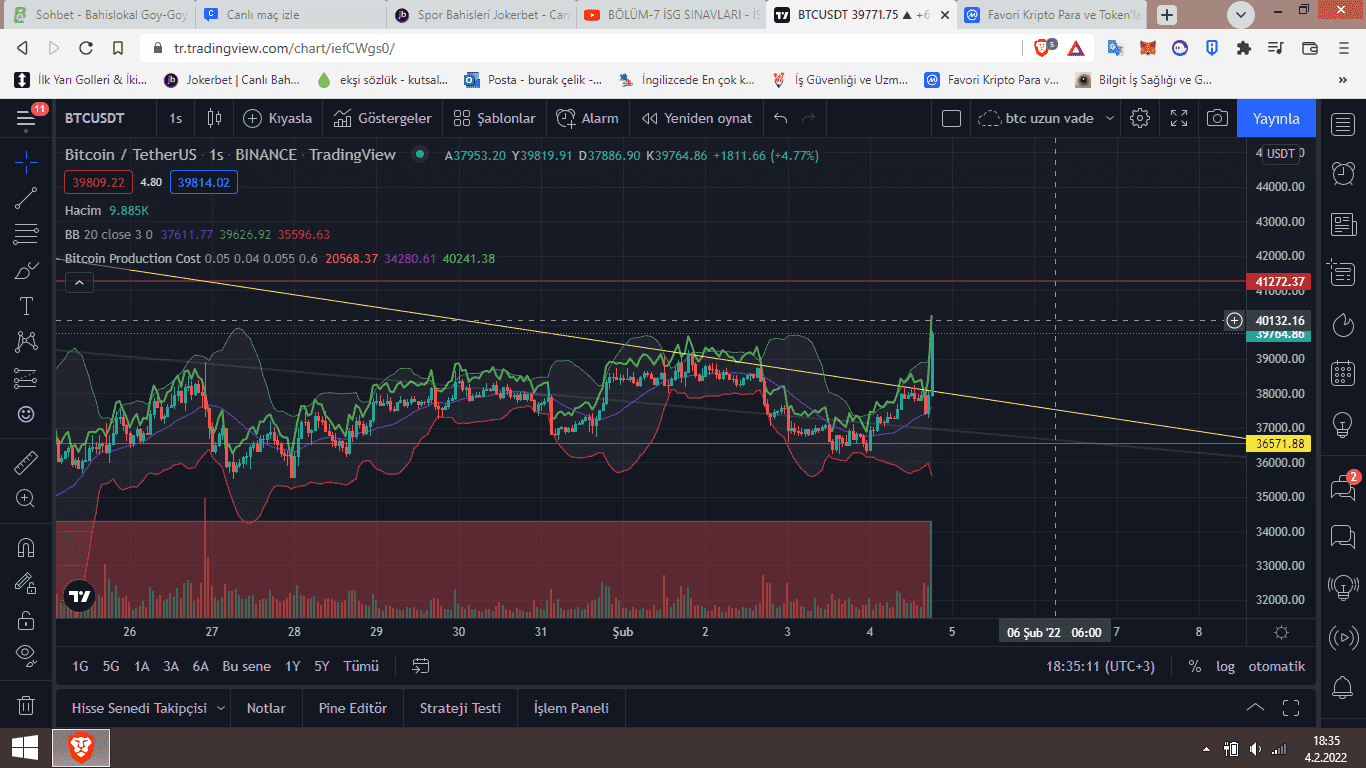Open the notifications bell panel
This screenshot has width=1366, height=768.
coord(1342,687)
